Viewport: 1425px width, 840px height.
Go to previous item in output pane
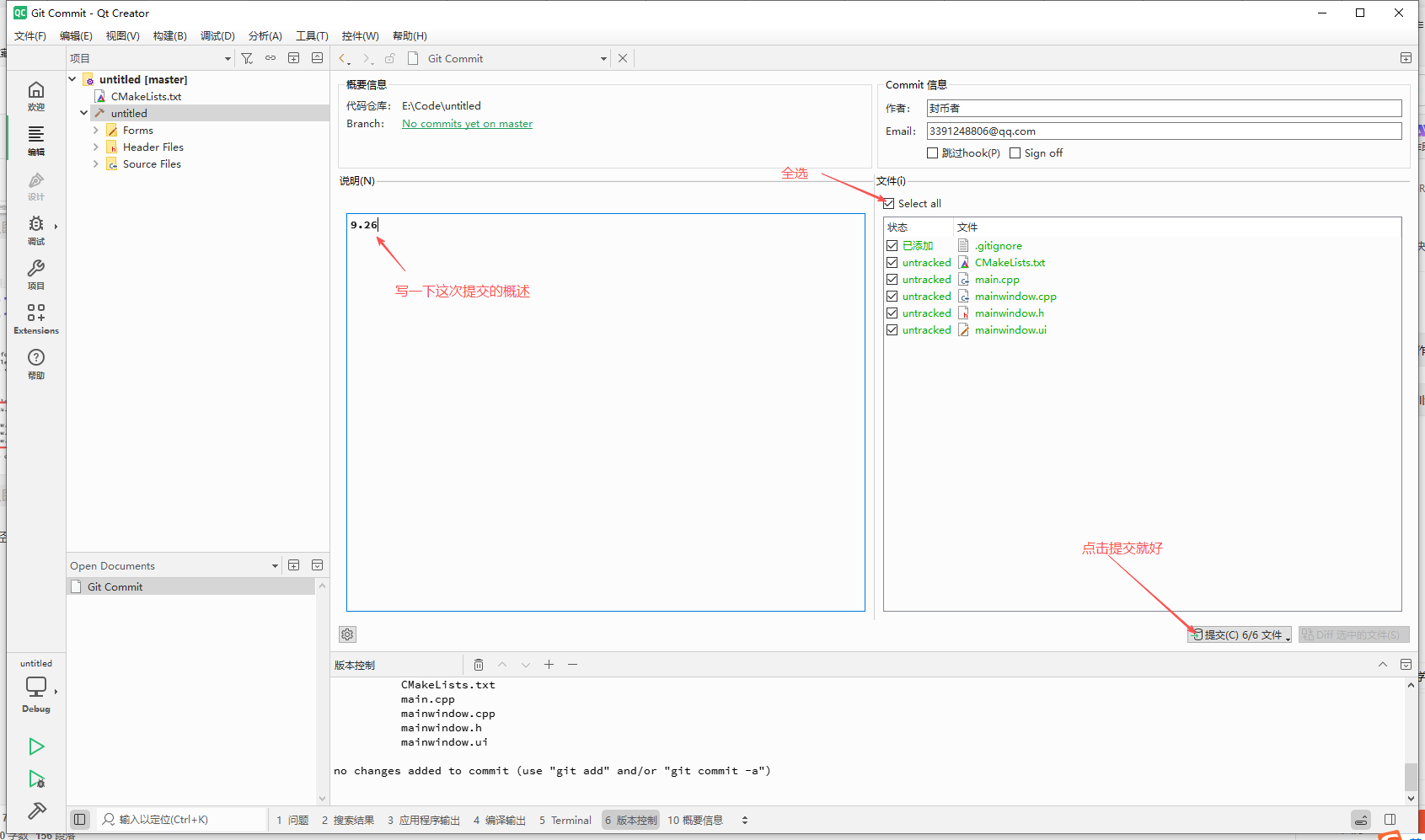click(x=501, y=665)
